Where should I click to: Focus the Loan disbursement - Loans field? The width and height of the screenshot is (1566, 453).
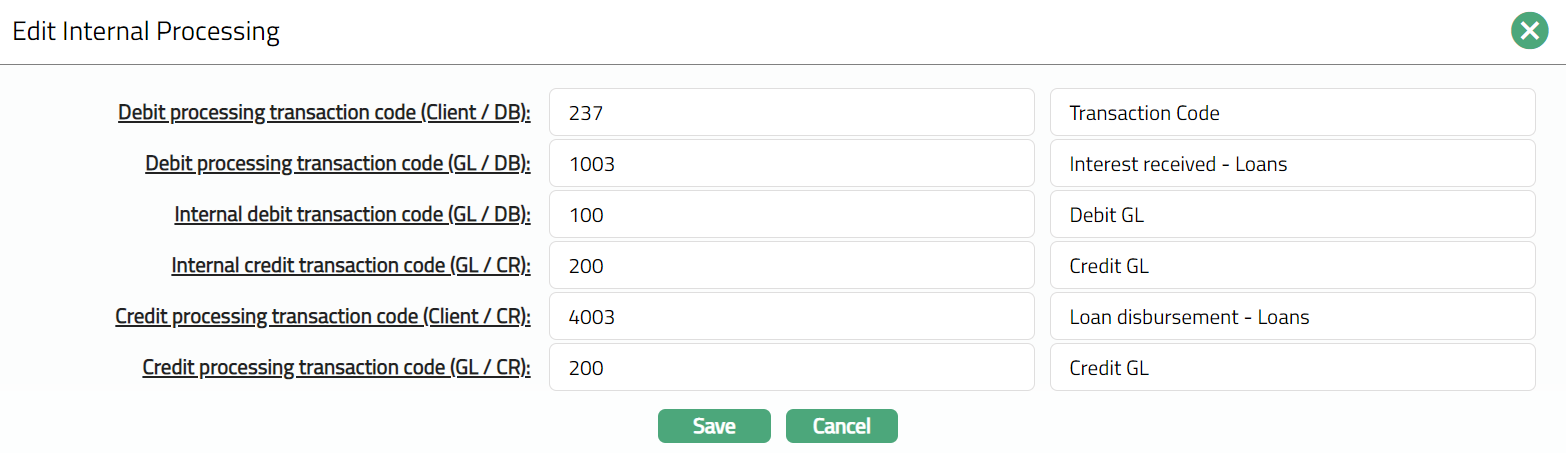1292,316
